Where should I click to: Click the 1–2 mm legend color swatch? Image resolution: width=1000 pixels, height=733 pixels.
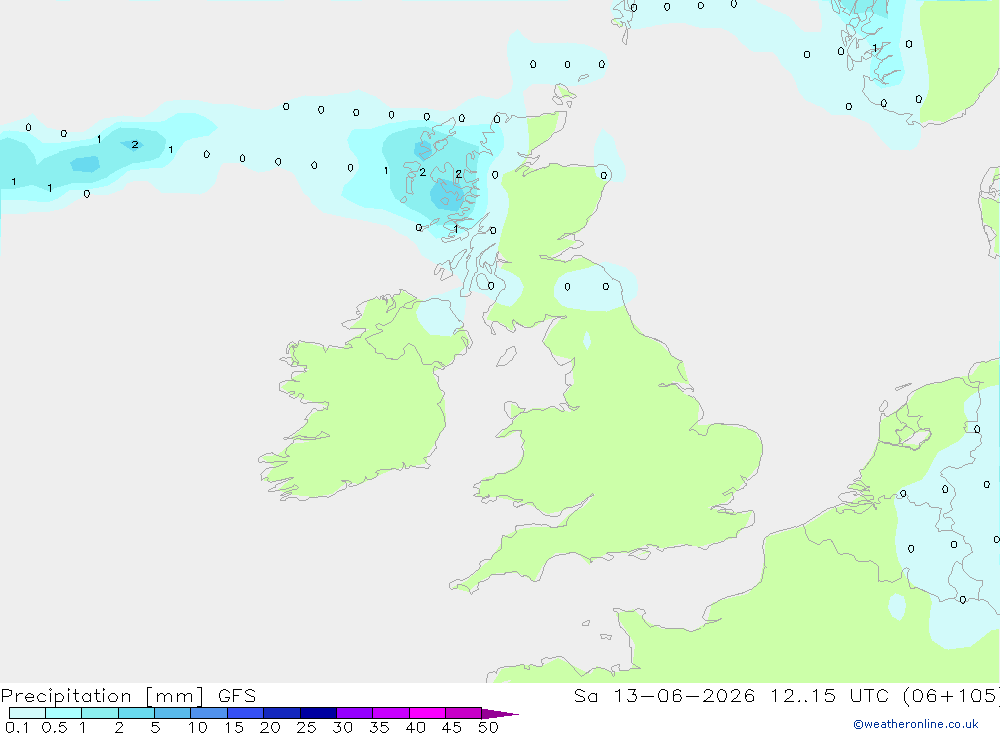(100, 713)
